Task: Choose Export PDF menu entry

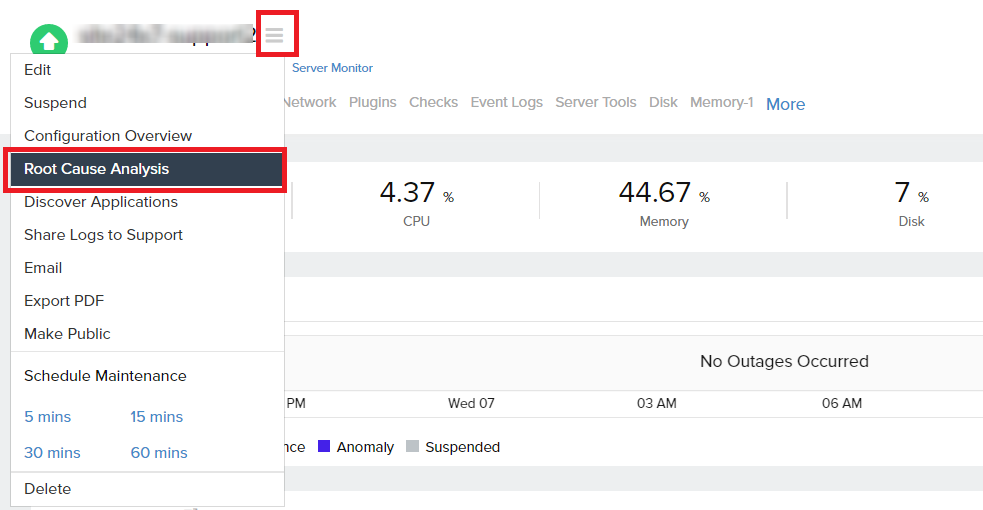Action: pos(147,301)
